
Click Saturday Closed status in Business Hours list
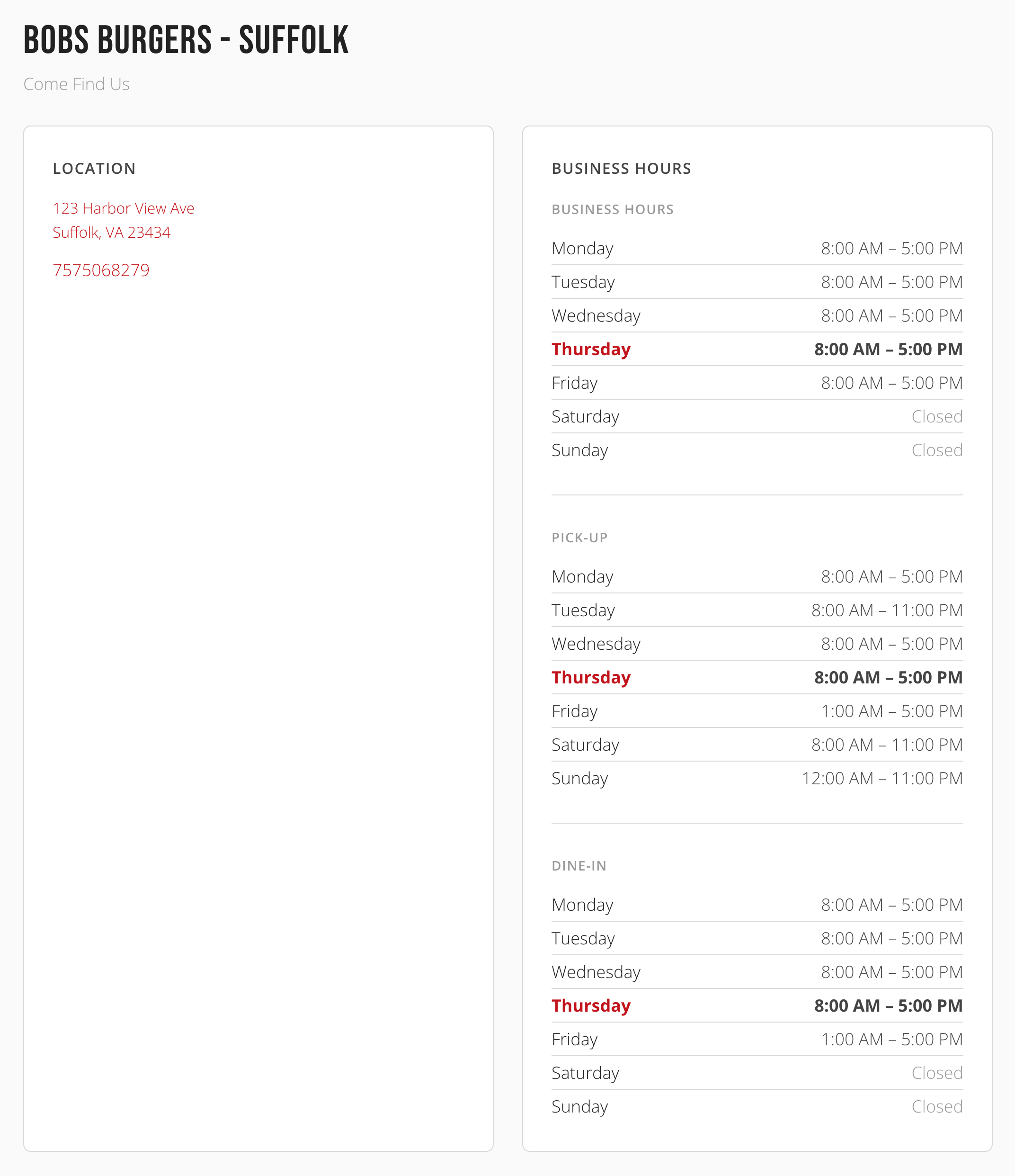pyautogui.click(x=937, y=417)
